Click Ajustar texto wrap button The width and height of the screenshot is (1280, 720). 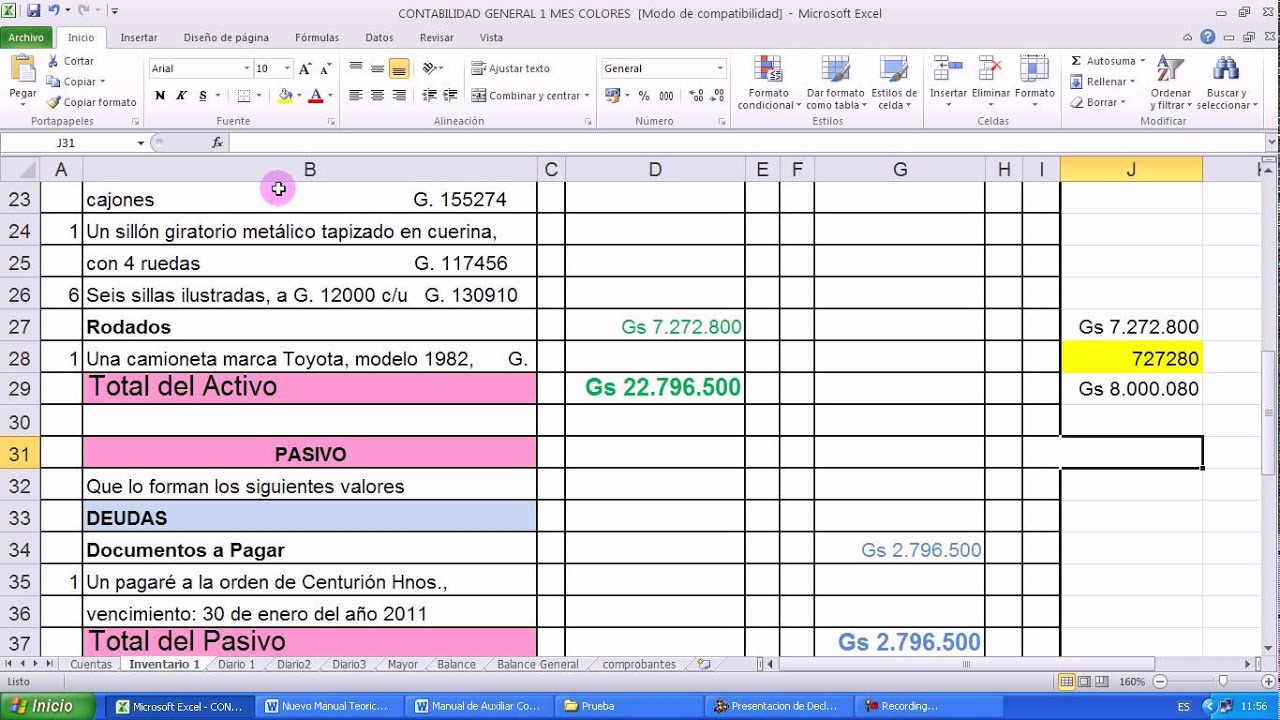coord(511,69)
